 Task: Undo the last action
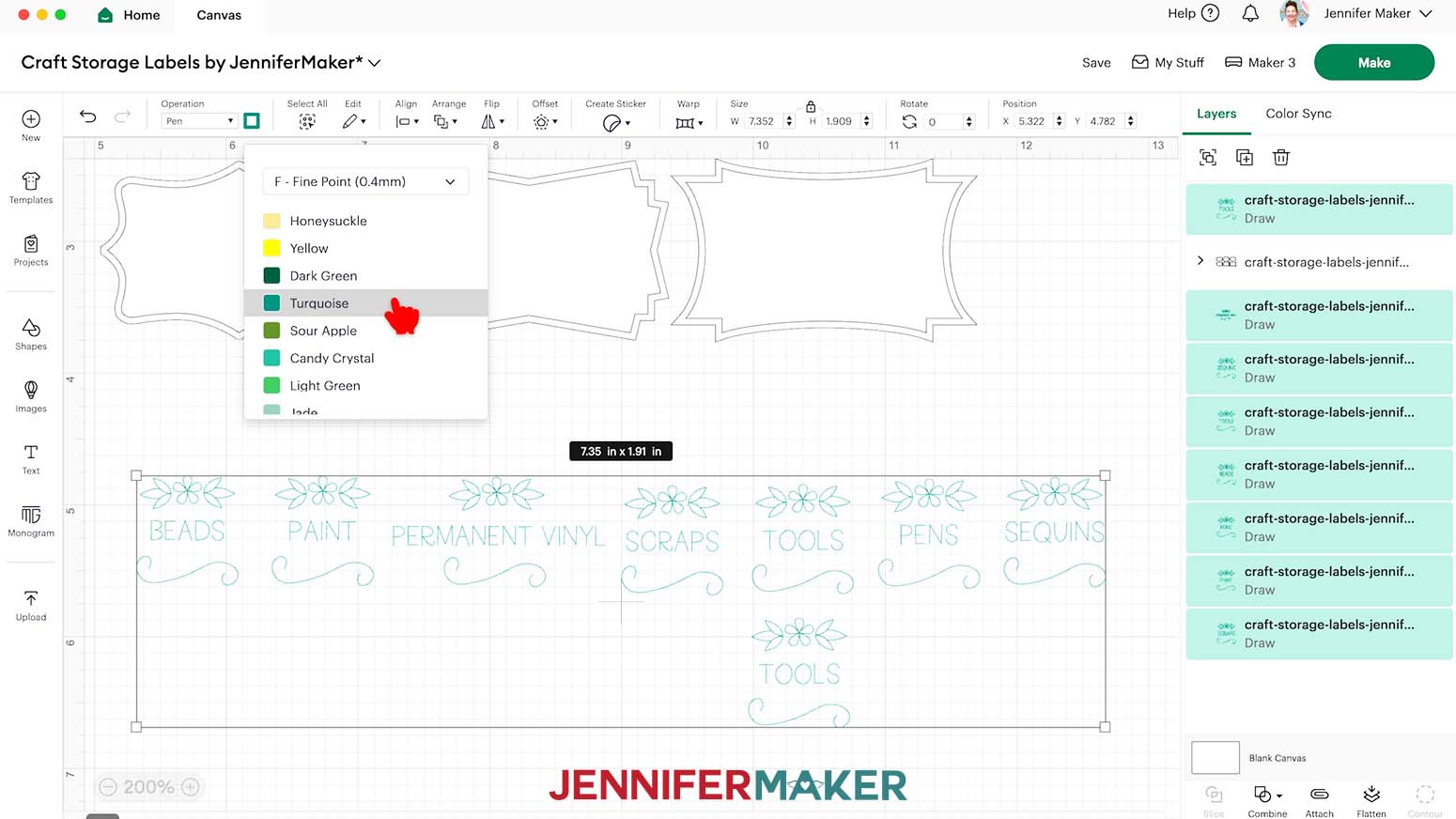[x=87, y=116]
